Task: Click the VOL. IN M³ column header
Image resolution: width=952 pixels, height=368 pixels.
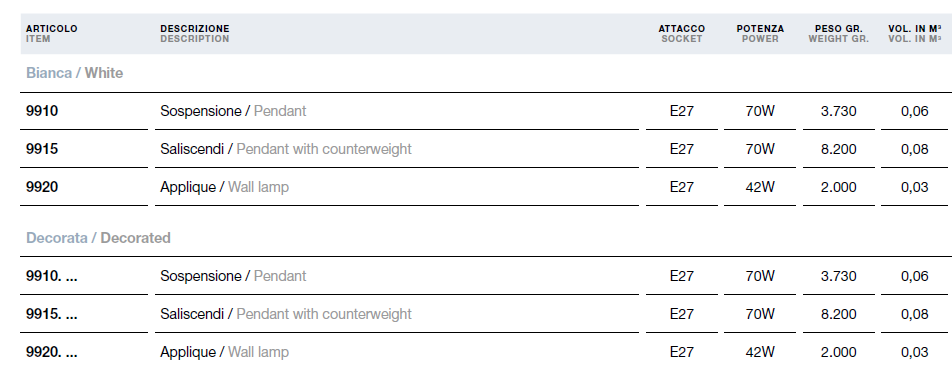Action: click(x=915, y=33)
